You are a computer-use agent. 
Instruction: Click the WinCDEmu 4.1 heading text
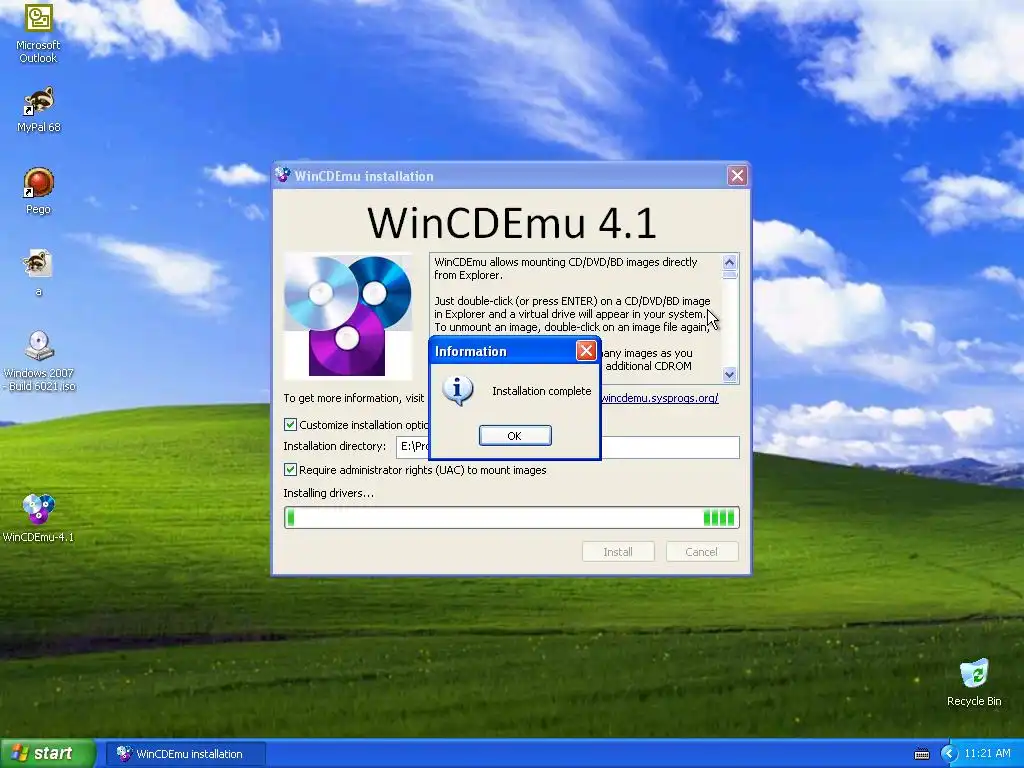pyautogui.click(x=511, y=222)
